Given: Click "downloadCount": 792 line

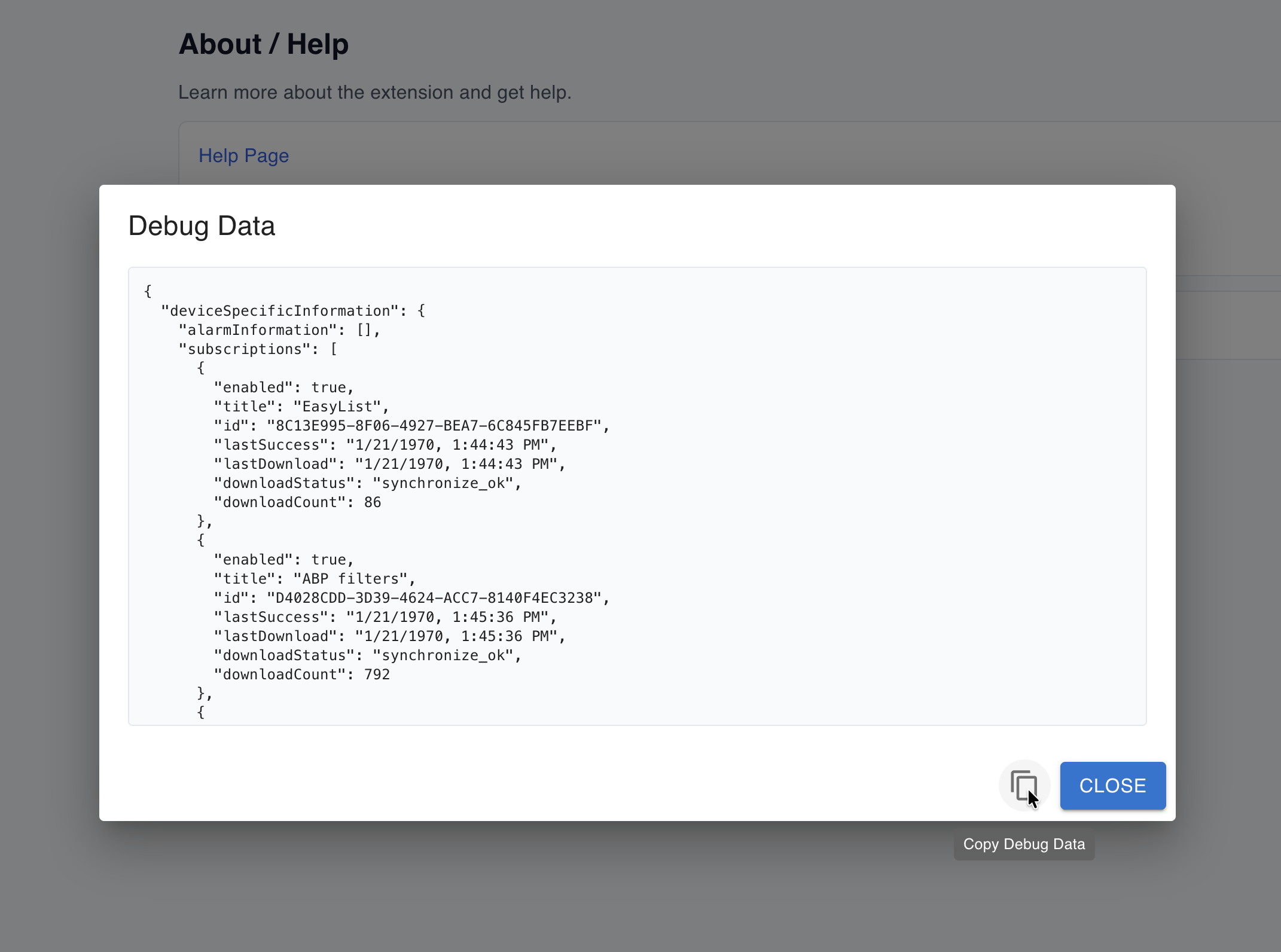Looking at the screenshot, I should [302, 675].
